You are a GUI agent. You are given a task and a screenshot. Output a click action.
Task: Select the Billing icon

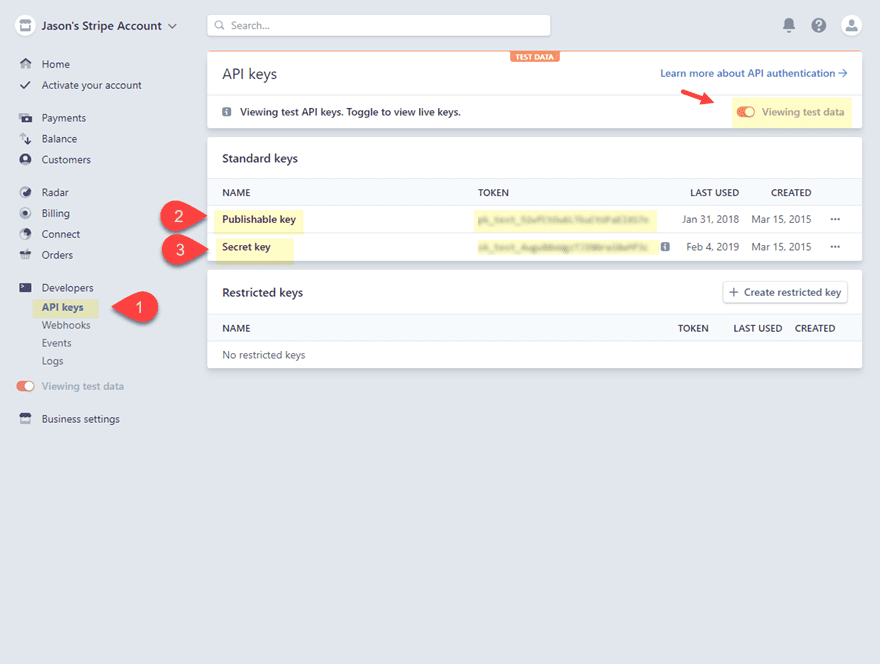pos(25,213)
